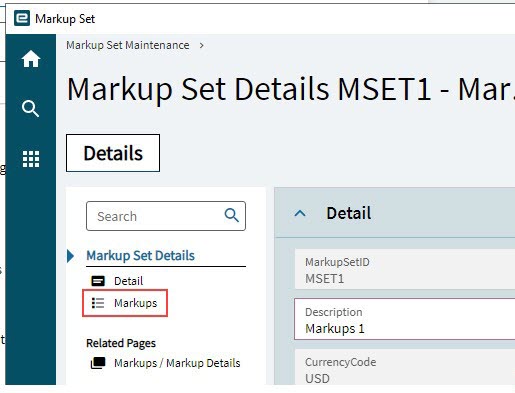Expand breadcrumb arrow after Markup Set Maintenance
The width and height of the screenshot is (515, 393).
pyautogui.click(x=201, y=45)
